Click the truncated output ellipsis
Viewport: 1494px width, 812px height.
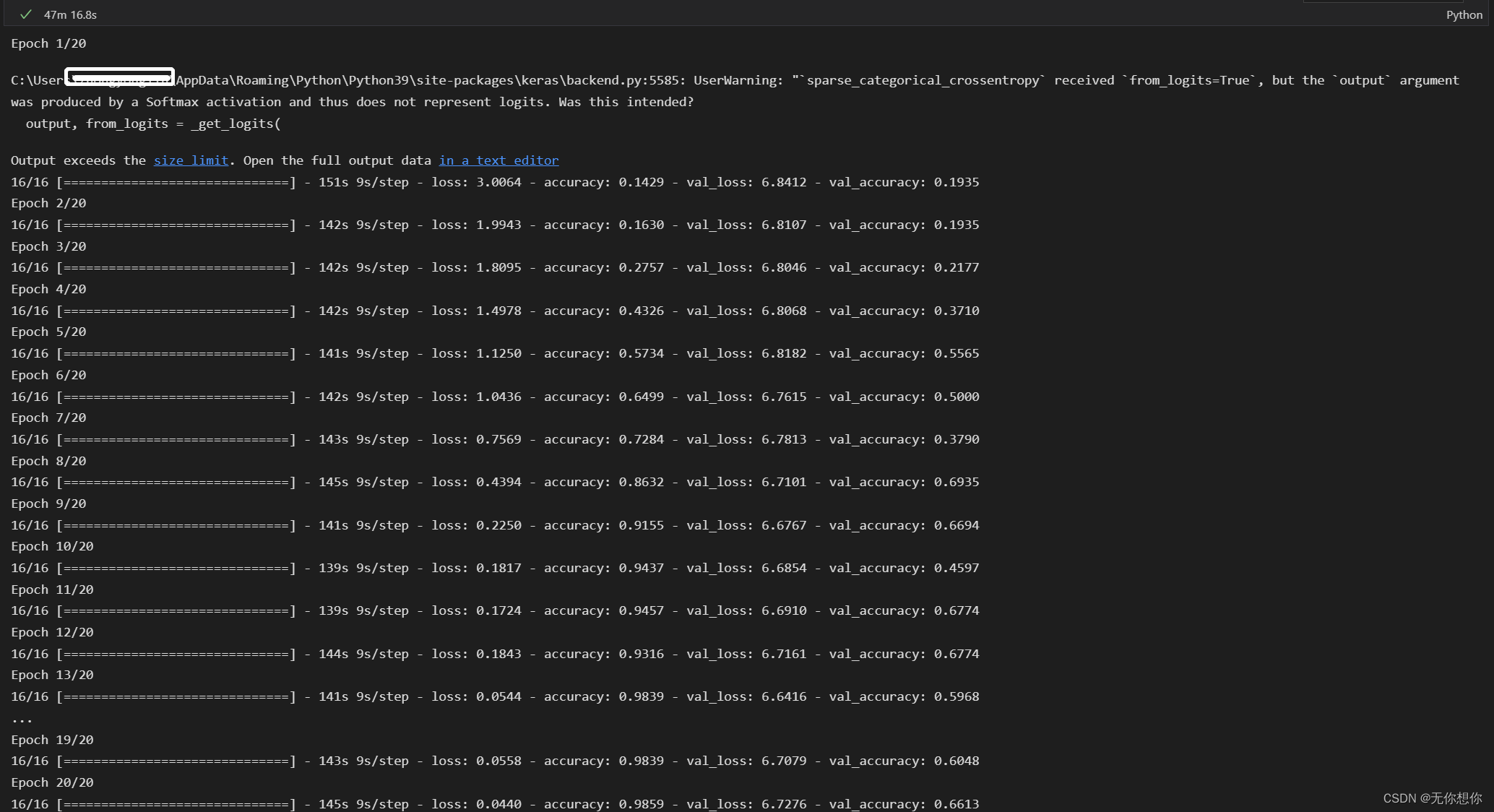coord(22,719)
